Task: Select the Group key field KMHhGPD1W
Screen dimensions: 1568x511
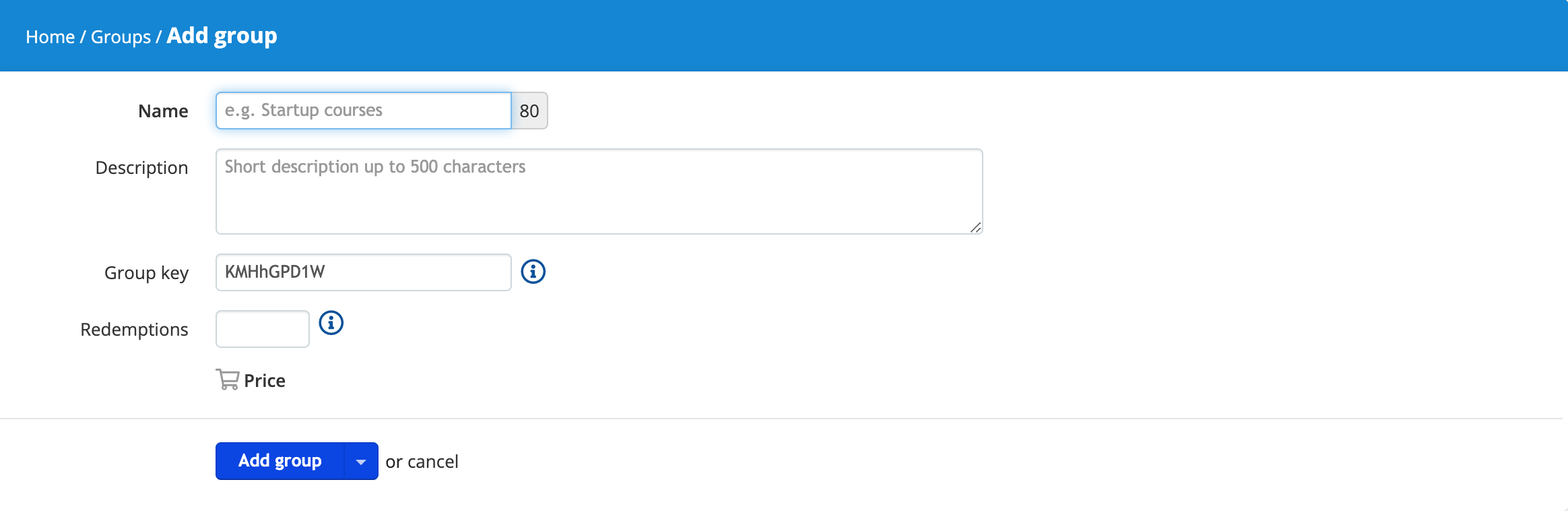Action: click(x=363, y=272)
